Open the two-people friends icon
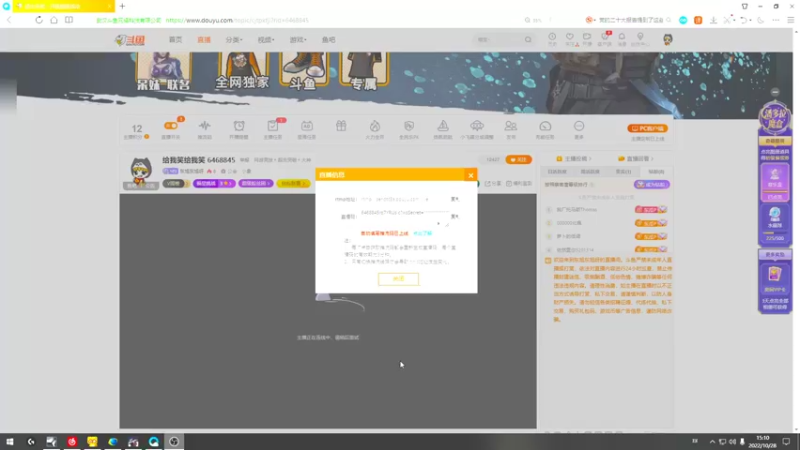The width and height of the screenshot is (800, 450). coord(511,126)
